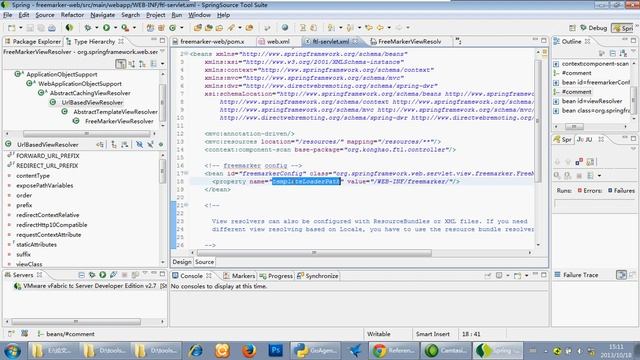Click the Spring dashboard leaf toolbar icon
The image size is (640, 360).
(x=69, y=28)
